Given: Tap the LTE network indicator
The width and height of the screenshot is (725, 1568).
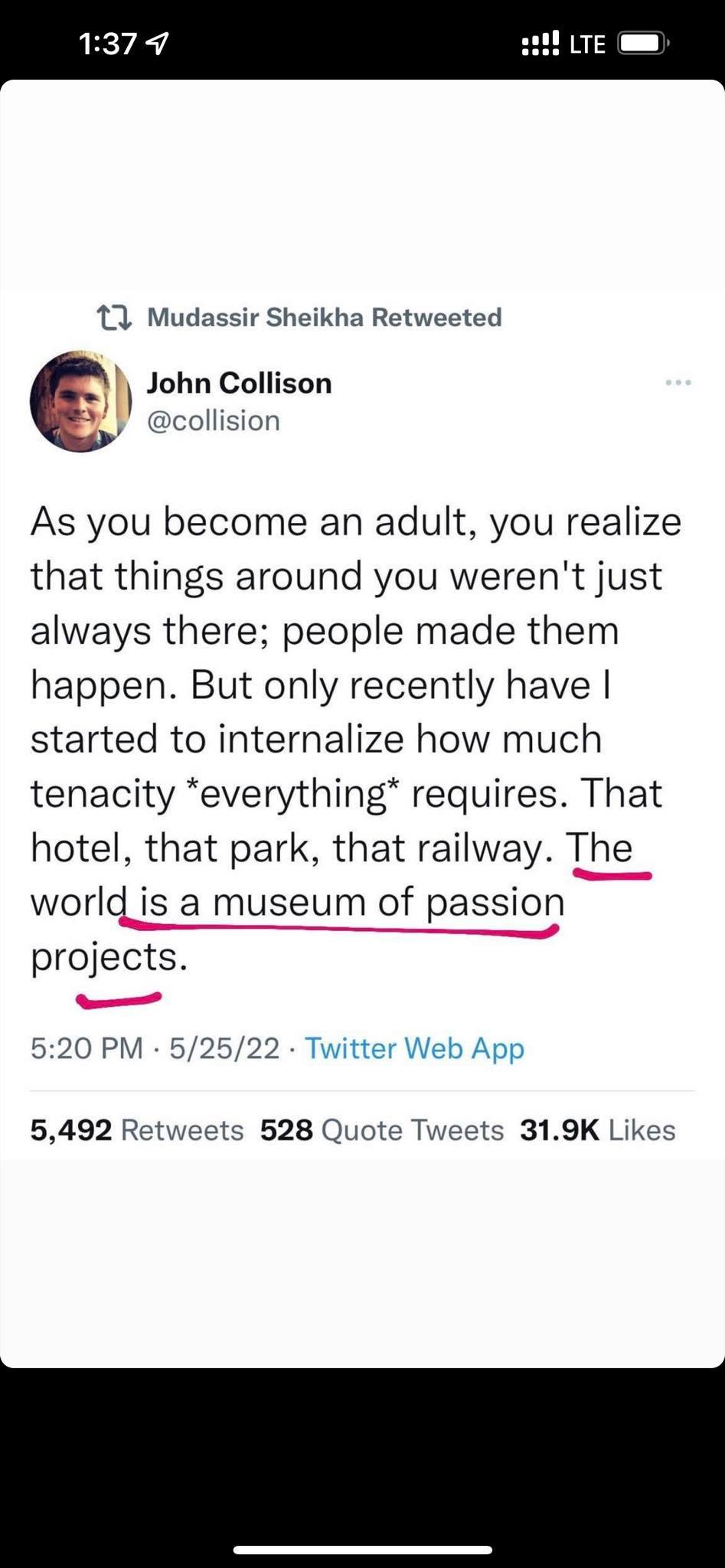Looking at the screenshot, I should [x=588, y=44].
